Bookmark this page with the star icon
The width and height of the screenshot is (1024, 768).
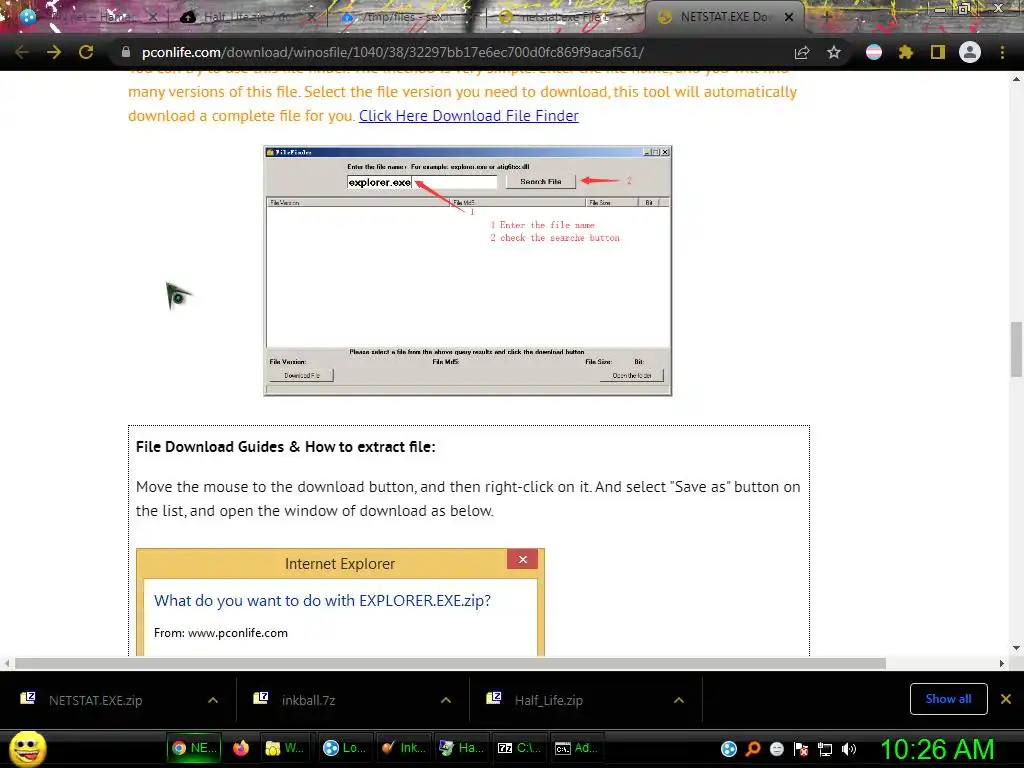pos(833,52)
